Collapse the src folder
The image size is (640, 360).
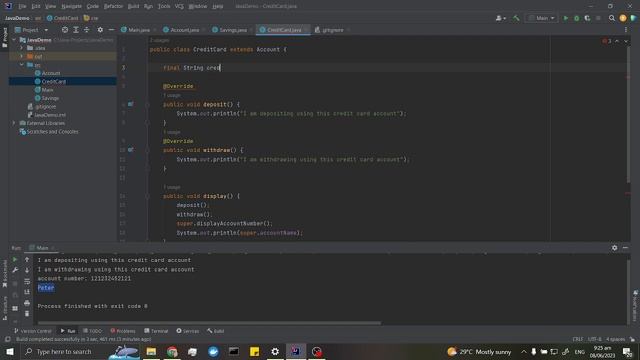pyautogui.click(x=22, y=64)
